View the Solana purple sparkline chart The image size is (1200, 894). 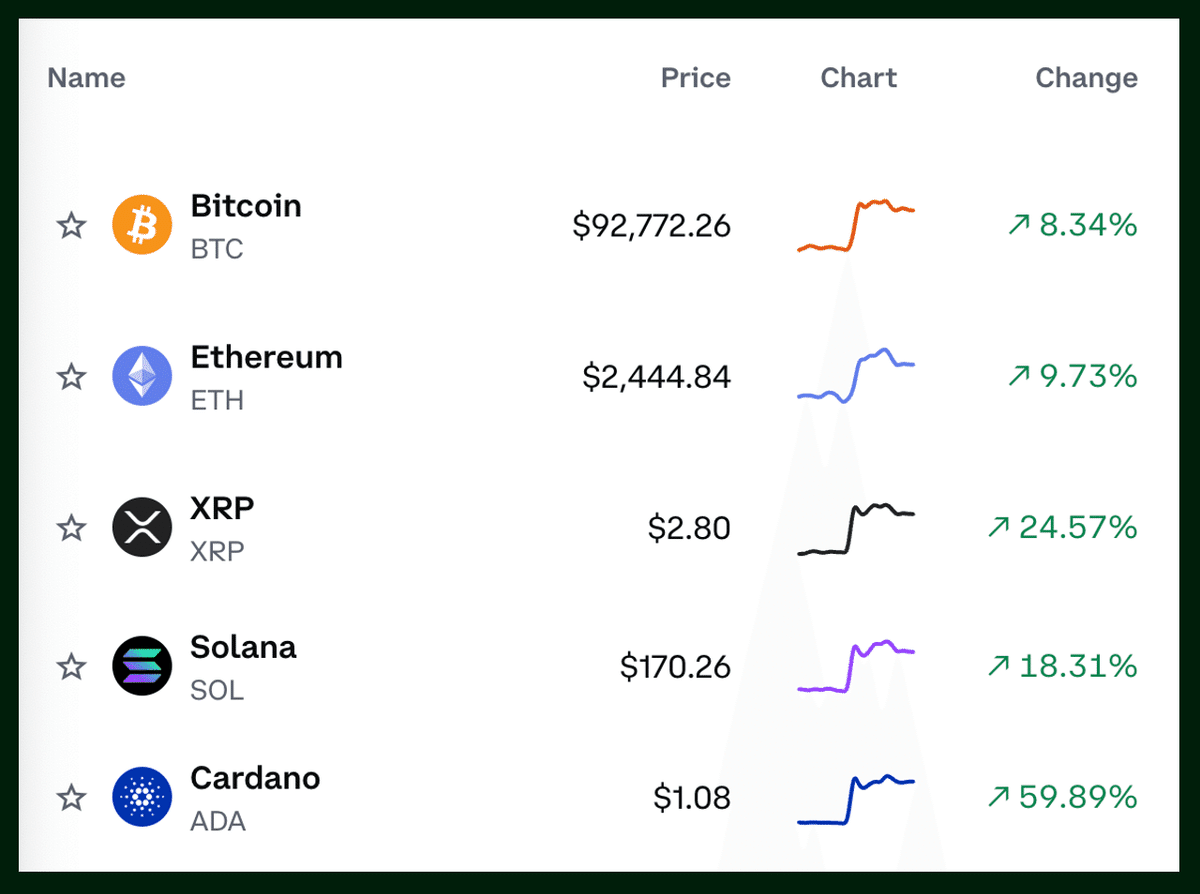(856, 666)
